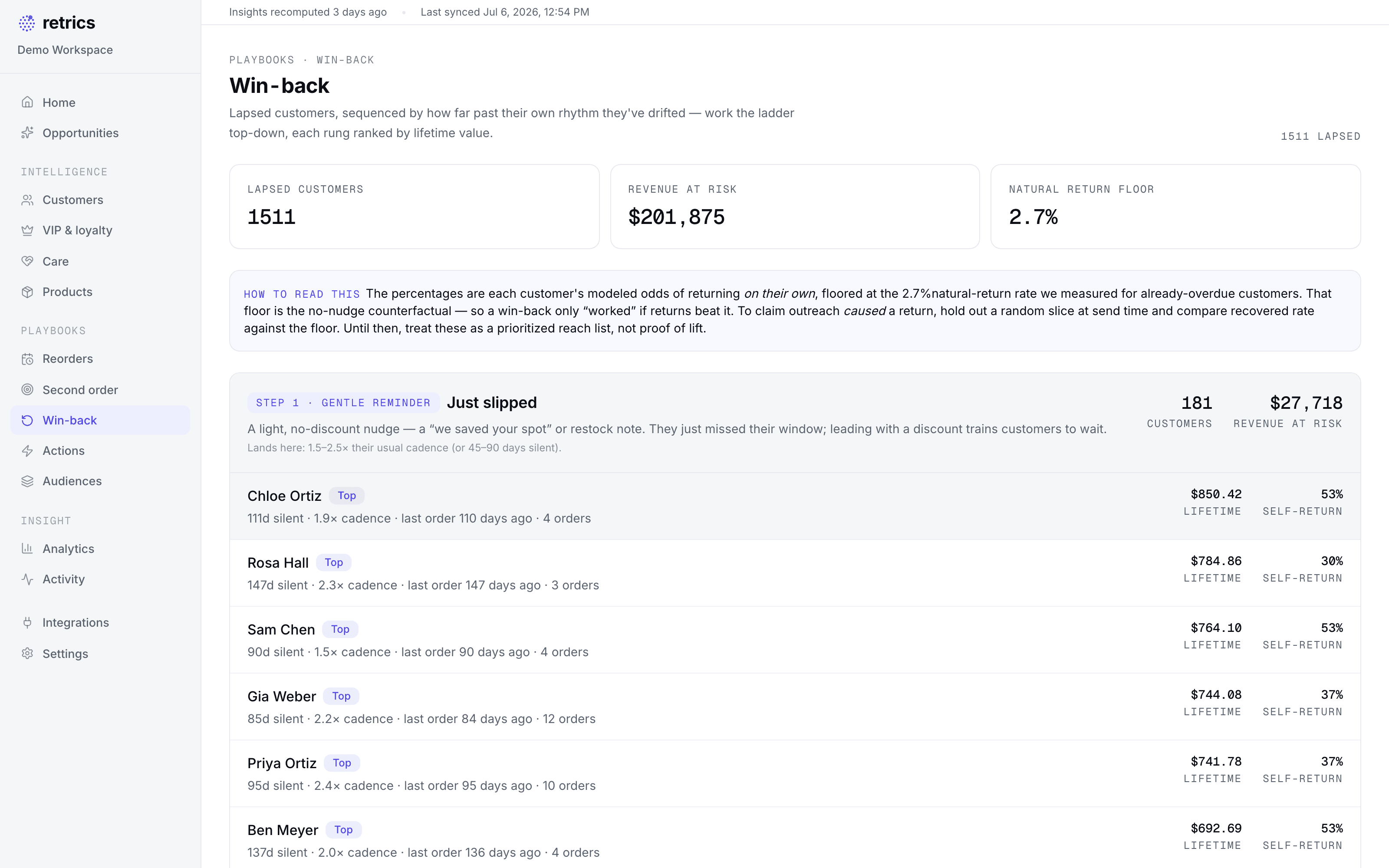1389x868 pixels.
Task: View the Activity log
Action: point(100,579)
